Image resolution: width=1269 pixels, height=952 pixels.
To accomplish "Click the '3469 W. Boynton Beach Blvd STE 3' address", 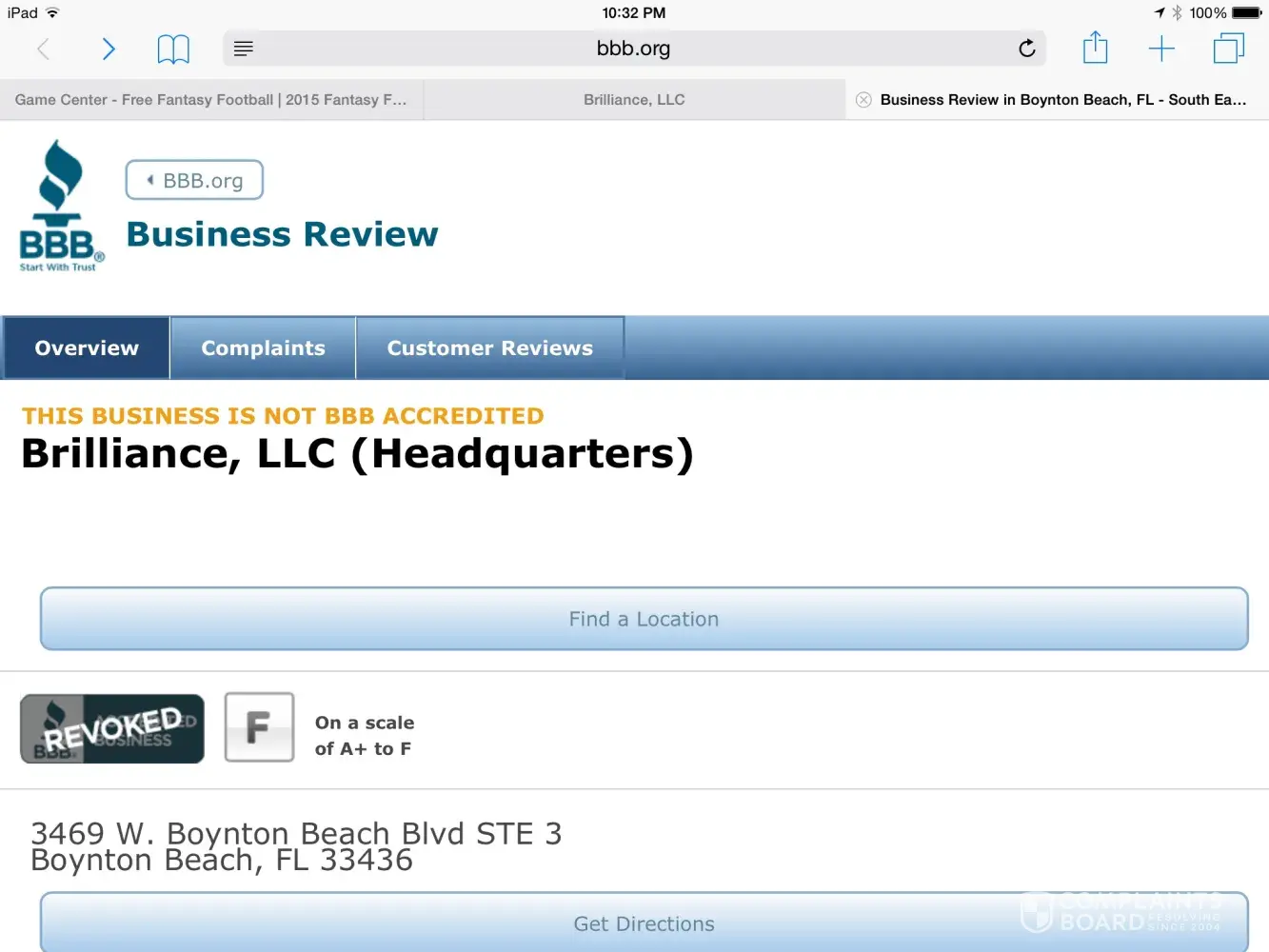I will [x=296, y=833].
